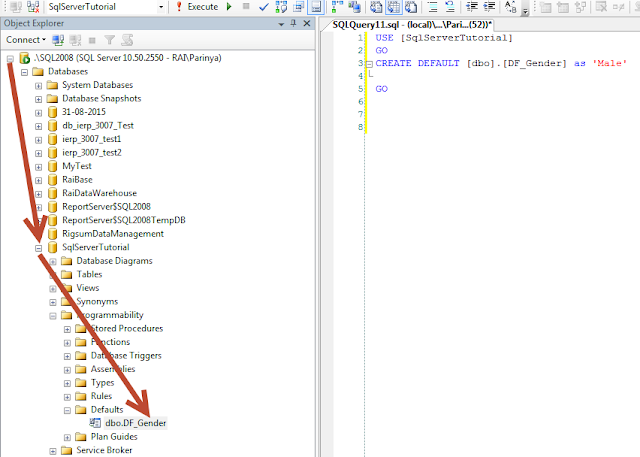This screenshot has height=457, width=640.
Task: Select the dbo.DF_Gender default object
Action: [136, 423]
